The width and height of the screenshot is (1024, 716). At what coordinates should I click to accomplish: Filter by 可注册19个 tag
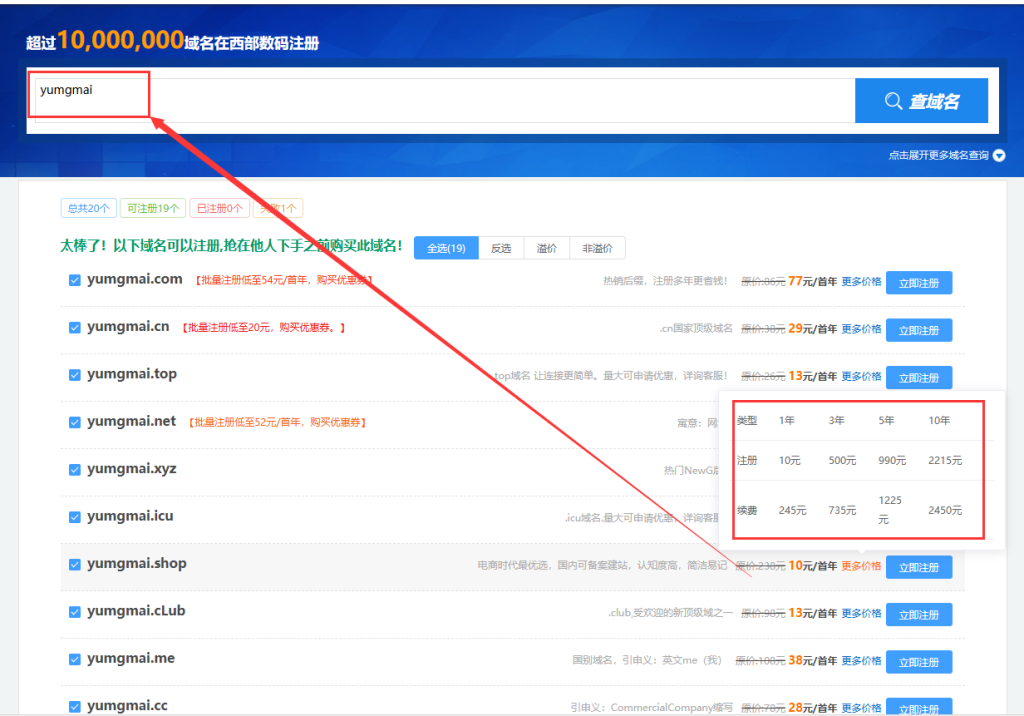point(152,208)
